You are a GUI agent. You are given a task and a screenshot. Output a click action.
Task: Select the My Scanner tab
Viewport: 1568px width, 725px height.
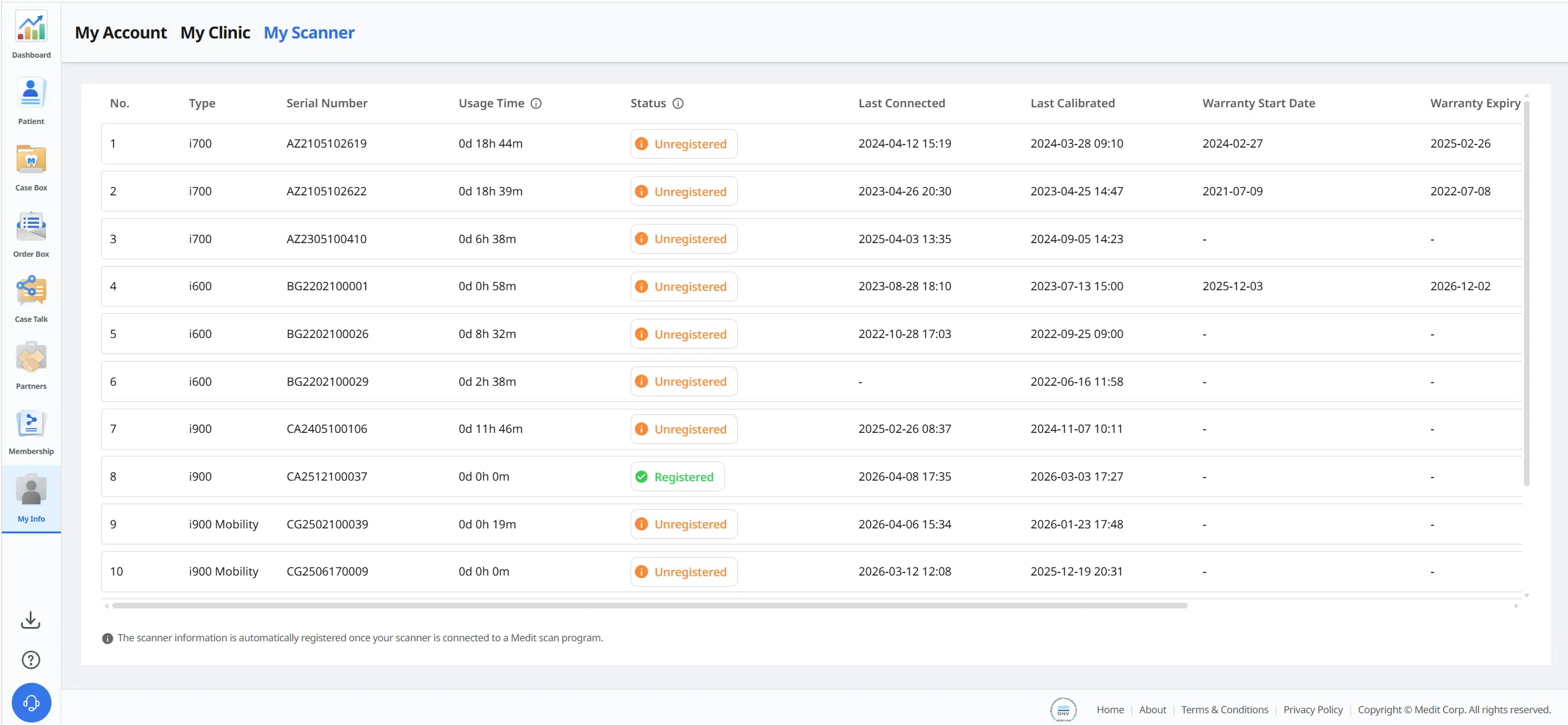tap(309, 33)
